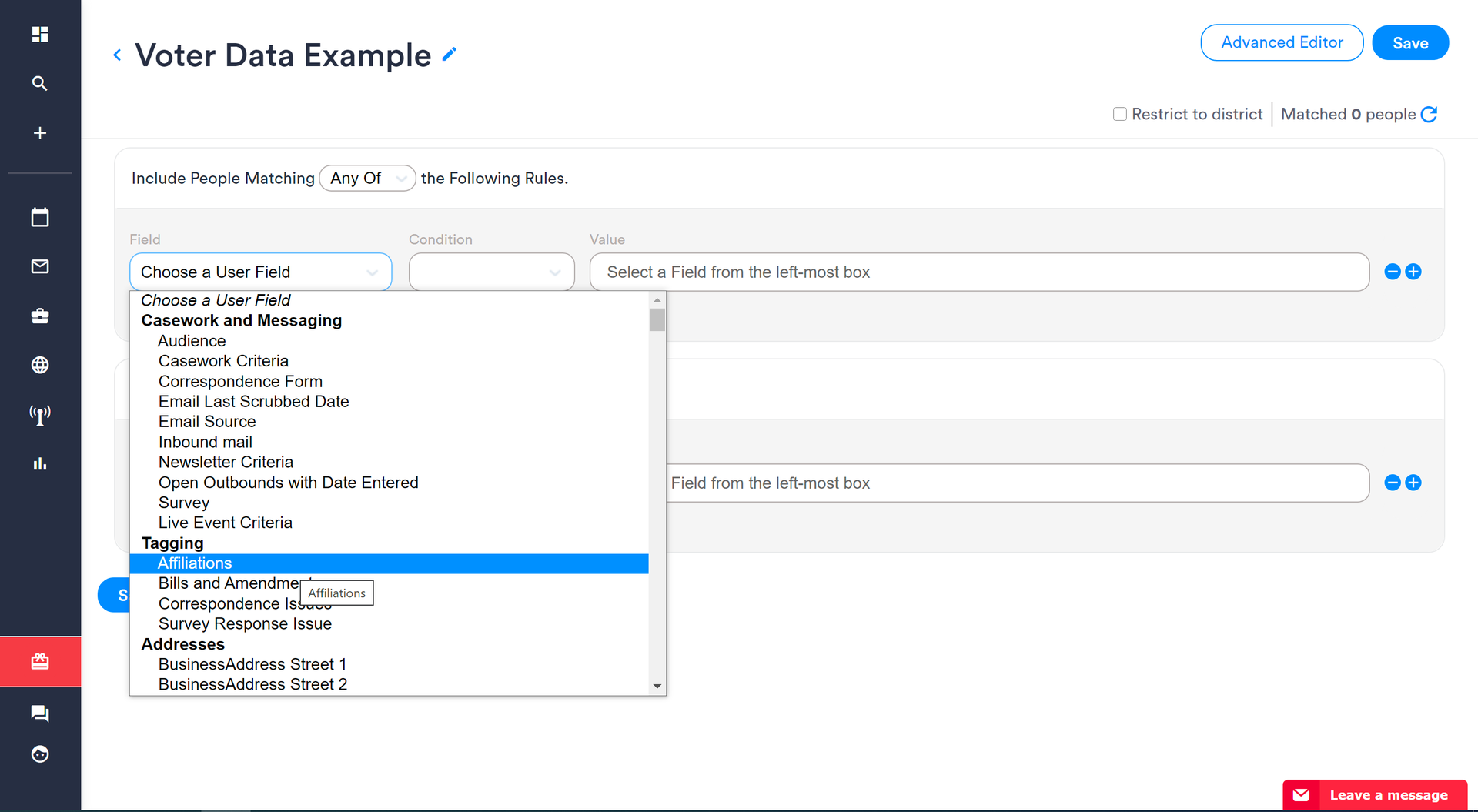Click the briefcase casework icon in sidebar
The height and width of the screenshot is (812, 1478).
[x=40, y=316]
